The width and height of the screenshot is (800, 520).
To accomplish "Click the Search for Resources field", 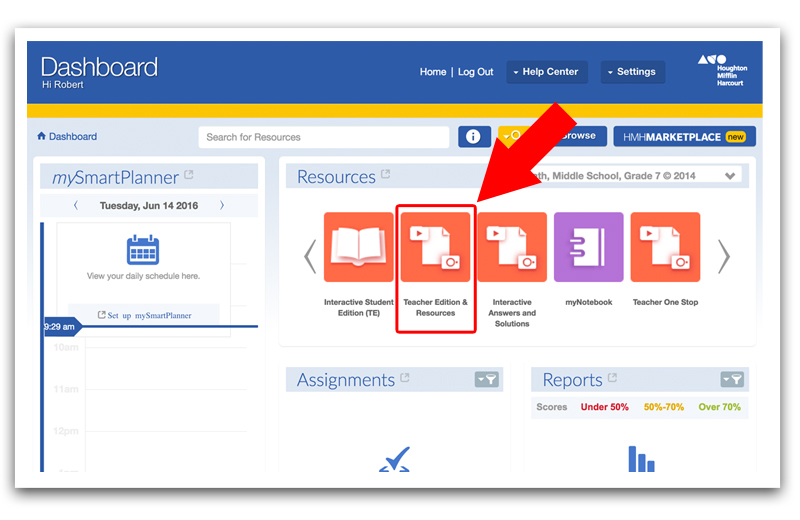I will [x=324, y=137].
